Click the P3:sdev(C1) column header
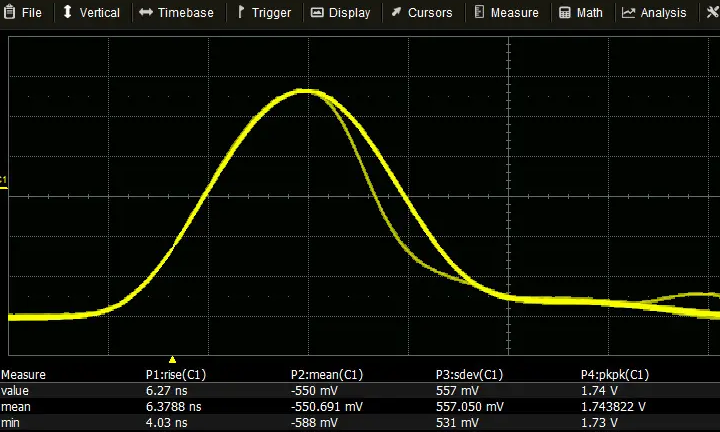Image resolution: width=720 pixels, height=432 pixels. pos(470,375)
